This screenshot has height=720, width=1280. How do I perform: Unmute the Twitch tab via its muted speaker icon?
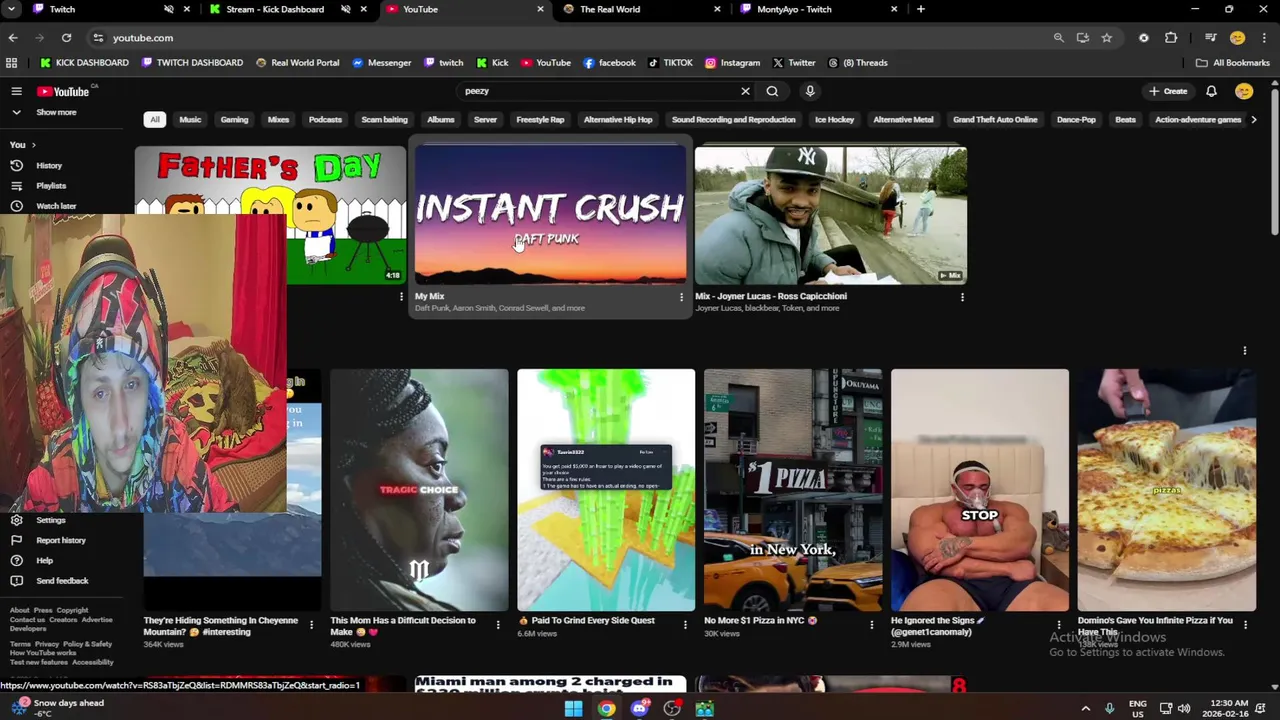click(168, 9)
